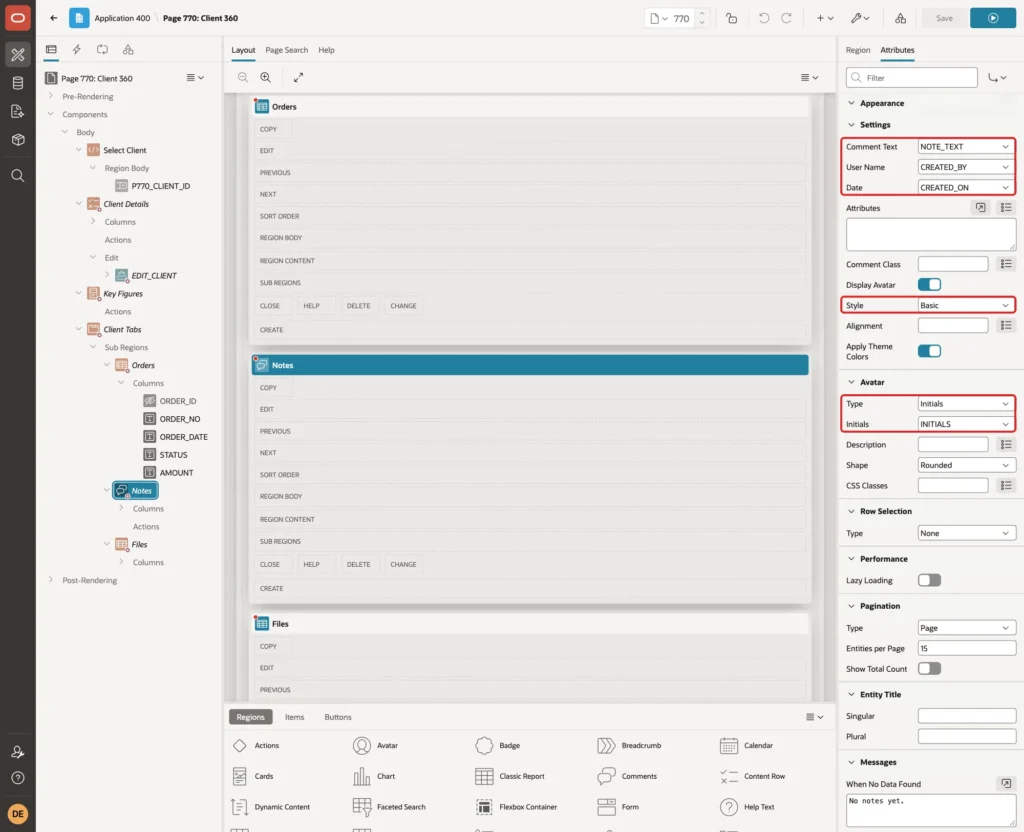Toggle the Display Avatar switch
This screenshot has height=832, width=1024.
[929, 285]
